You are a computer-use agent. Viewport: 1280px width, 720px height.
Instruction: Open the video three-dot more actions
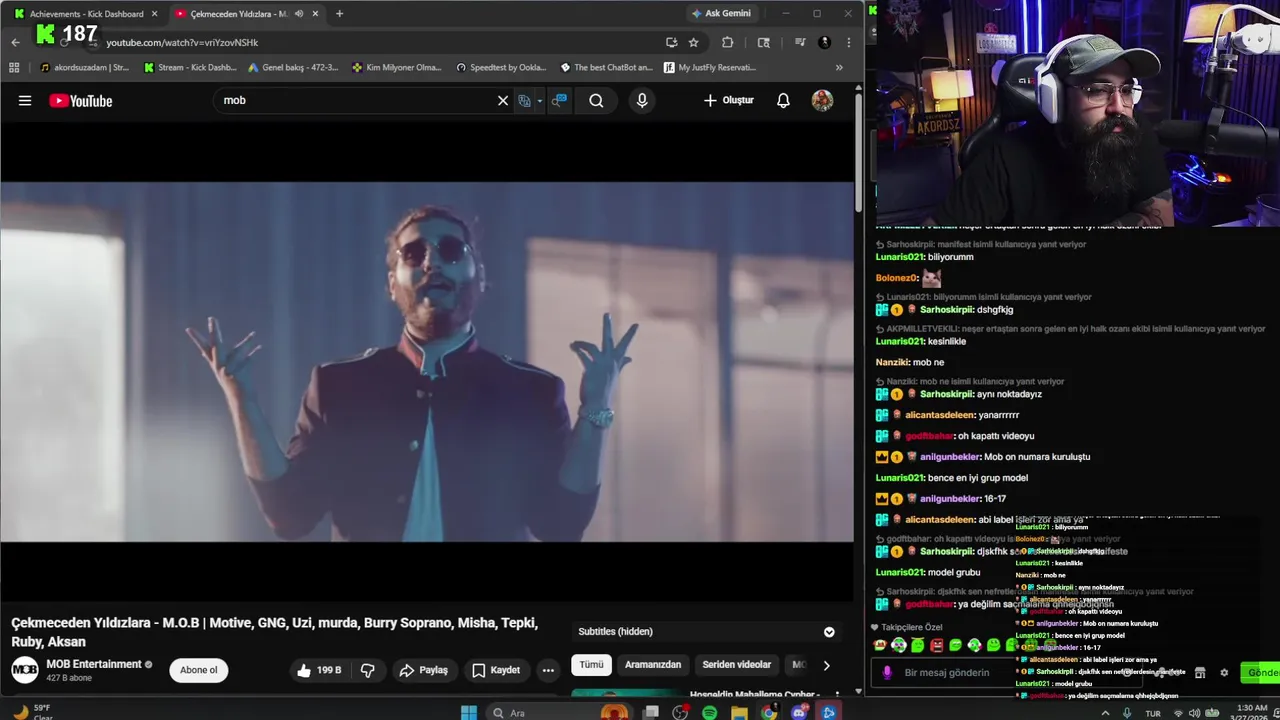(548, 670)
